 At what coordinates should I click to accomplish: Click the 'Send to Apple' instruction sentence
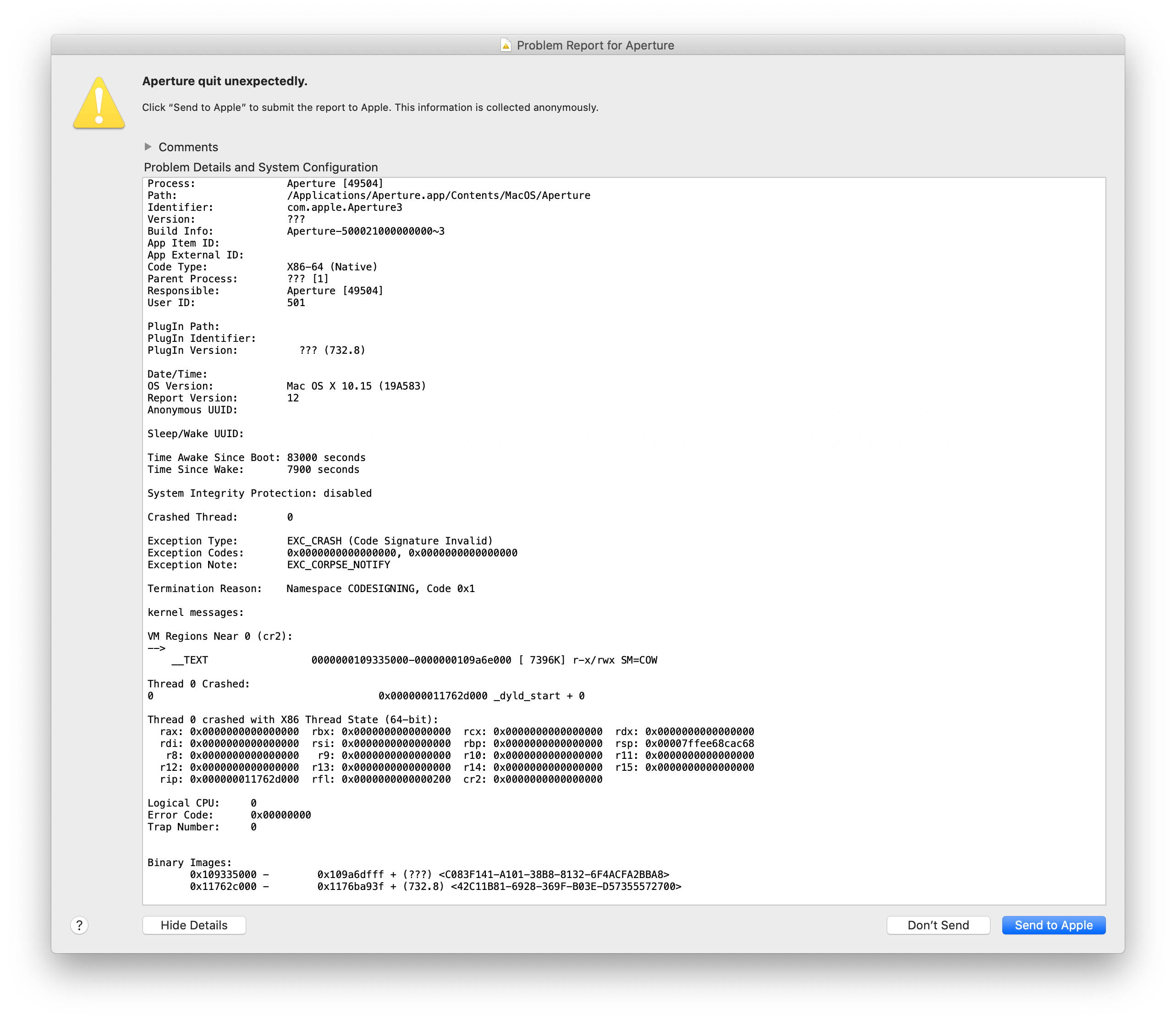pyautogui.click(x=370, y=107)
